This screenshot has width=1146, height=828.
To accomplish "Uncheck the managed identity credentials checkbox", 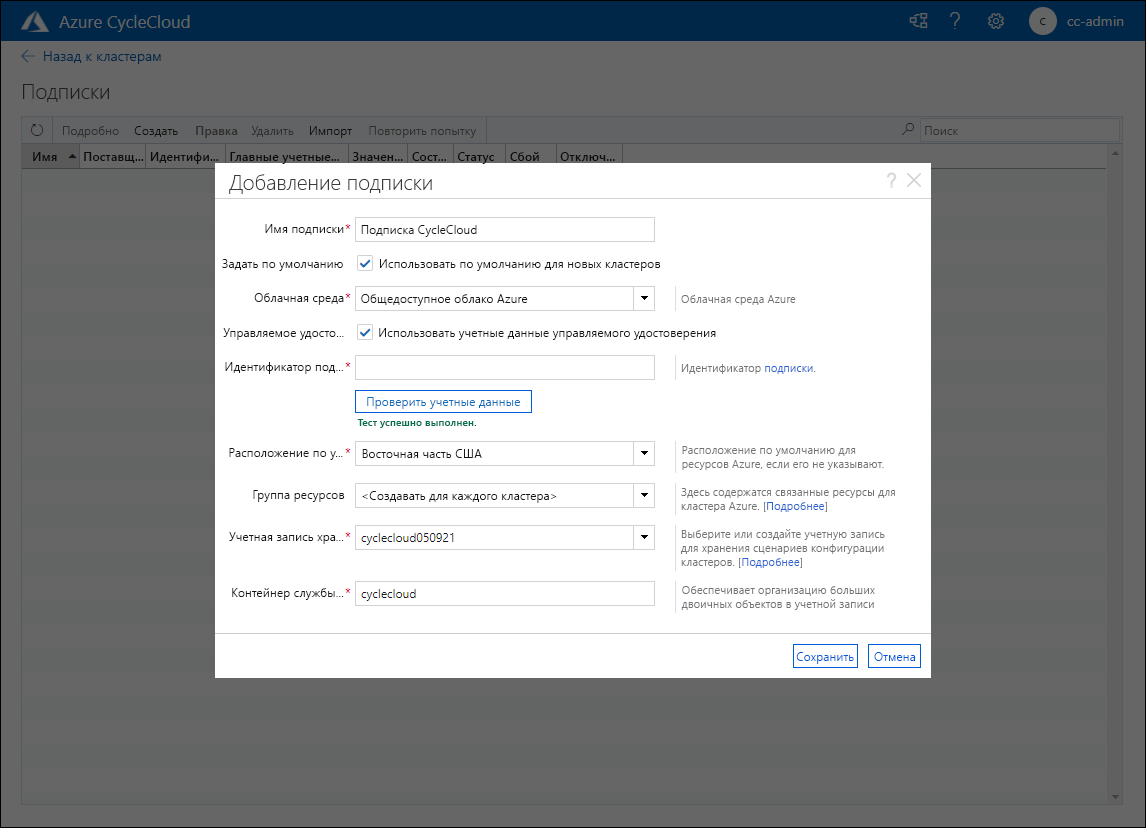I will click(x=366, y=333).
